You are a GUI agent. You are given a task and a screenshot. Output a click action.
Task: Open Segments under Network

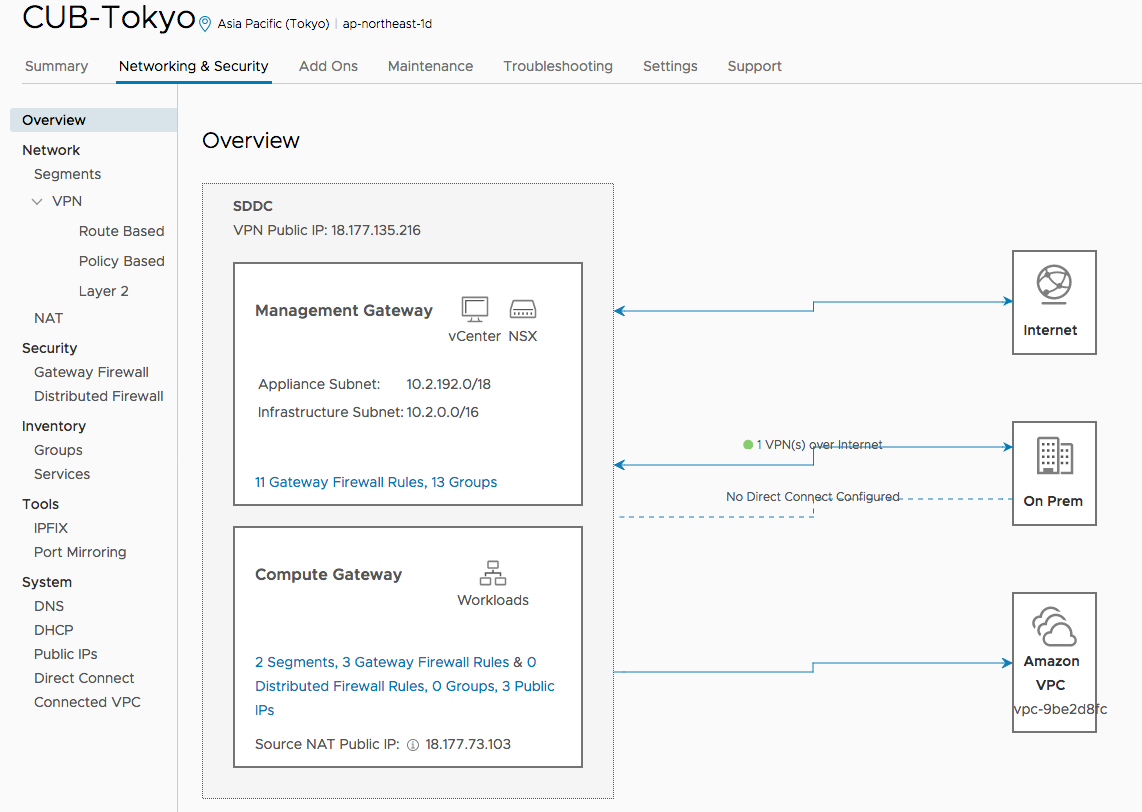(67, 174)
